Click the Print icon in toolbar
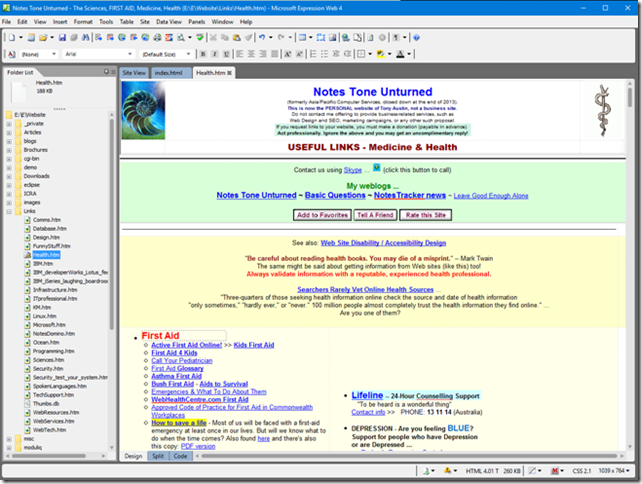This screenshot has width=642, height=484. (157, 38)
